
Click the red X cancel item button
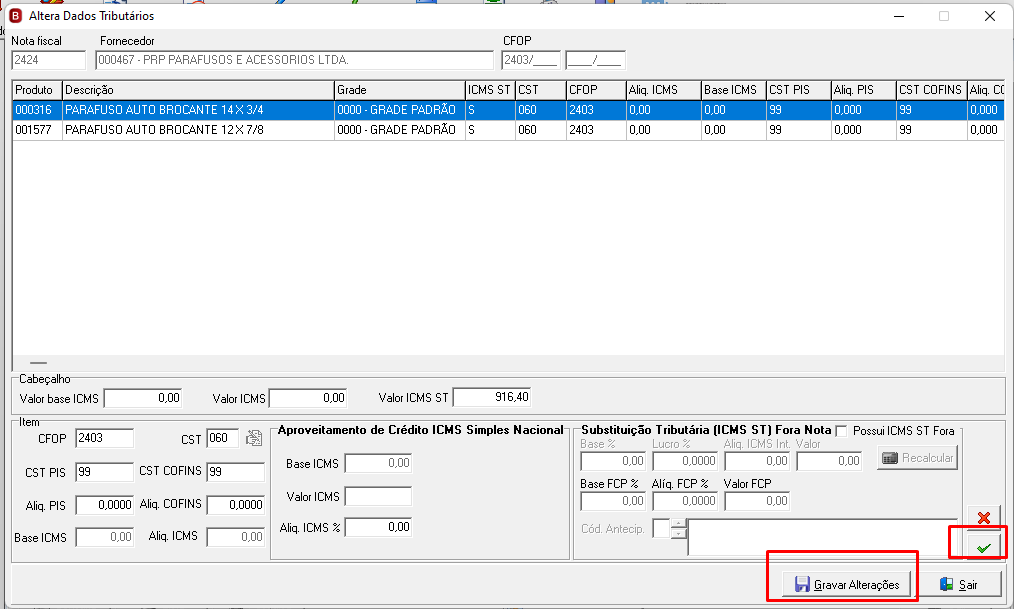point(984,517)
